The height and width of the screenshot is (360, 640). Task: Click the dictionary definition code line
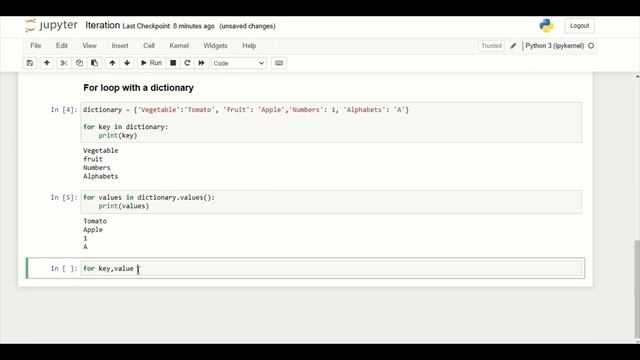[x=246, y=109]
